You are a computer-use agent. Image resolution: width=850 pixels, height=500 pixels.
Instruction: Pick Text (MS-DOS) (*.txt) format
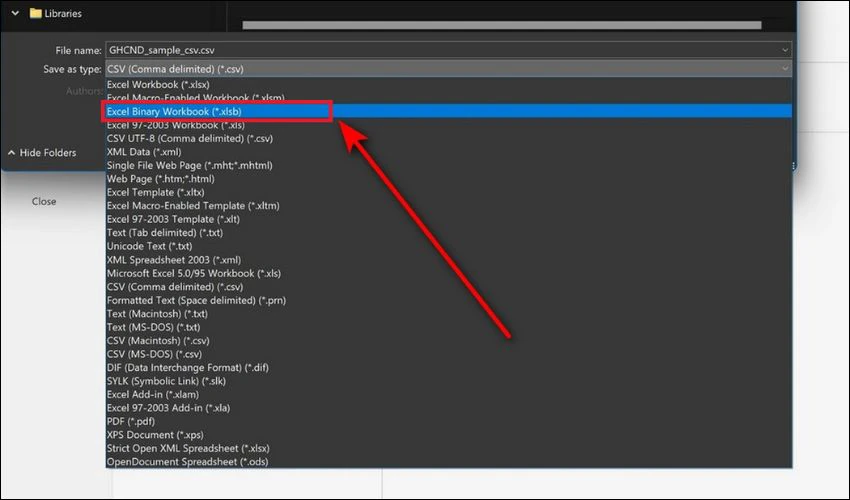(449, 327)
